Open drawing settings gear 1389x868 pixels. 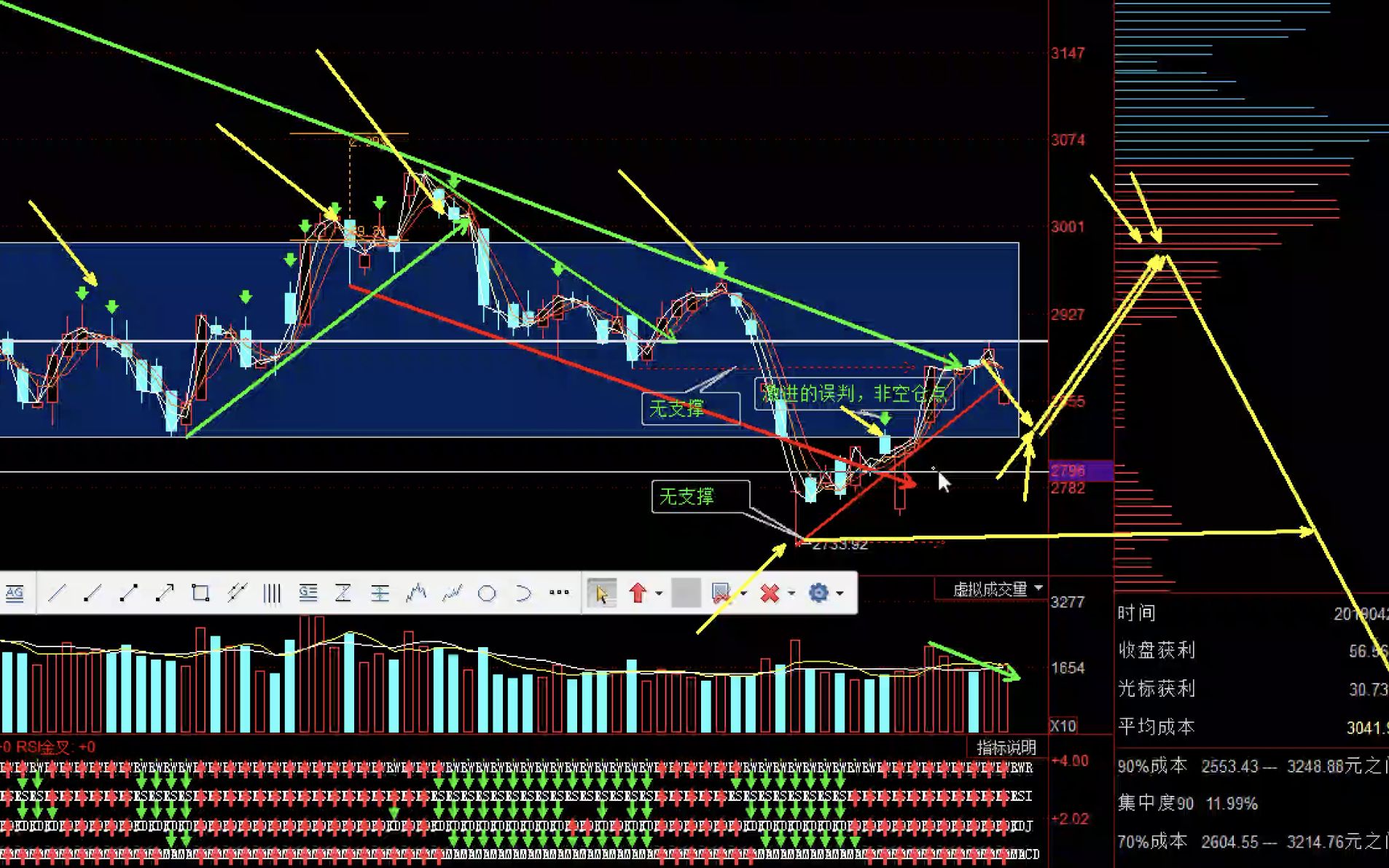[818, 593]
